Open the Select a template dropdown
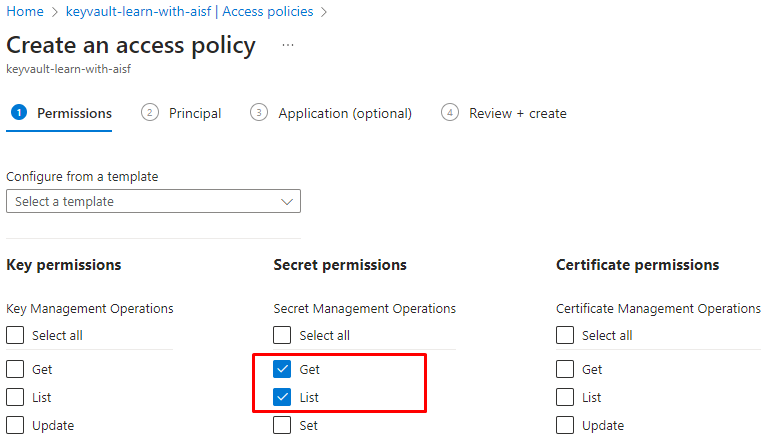Screen dimensions: 765x436 pos(153,201)
